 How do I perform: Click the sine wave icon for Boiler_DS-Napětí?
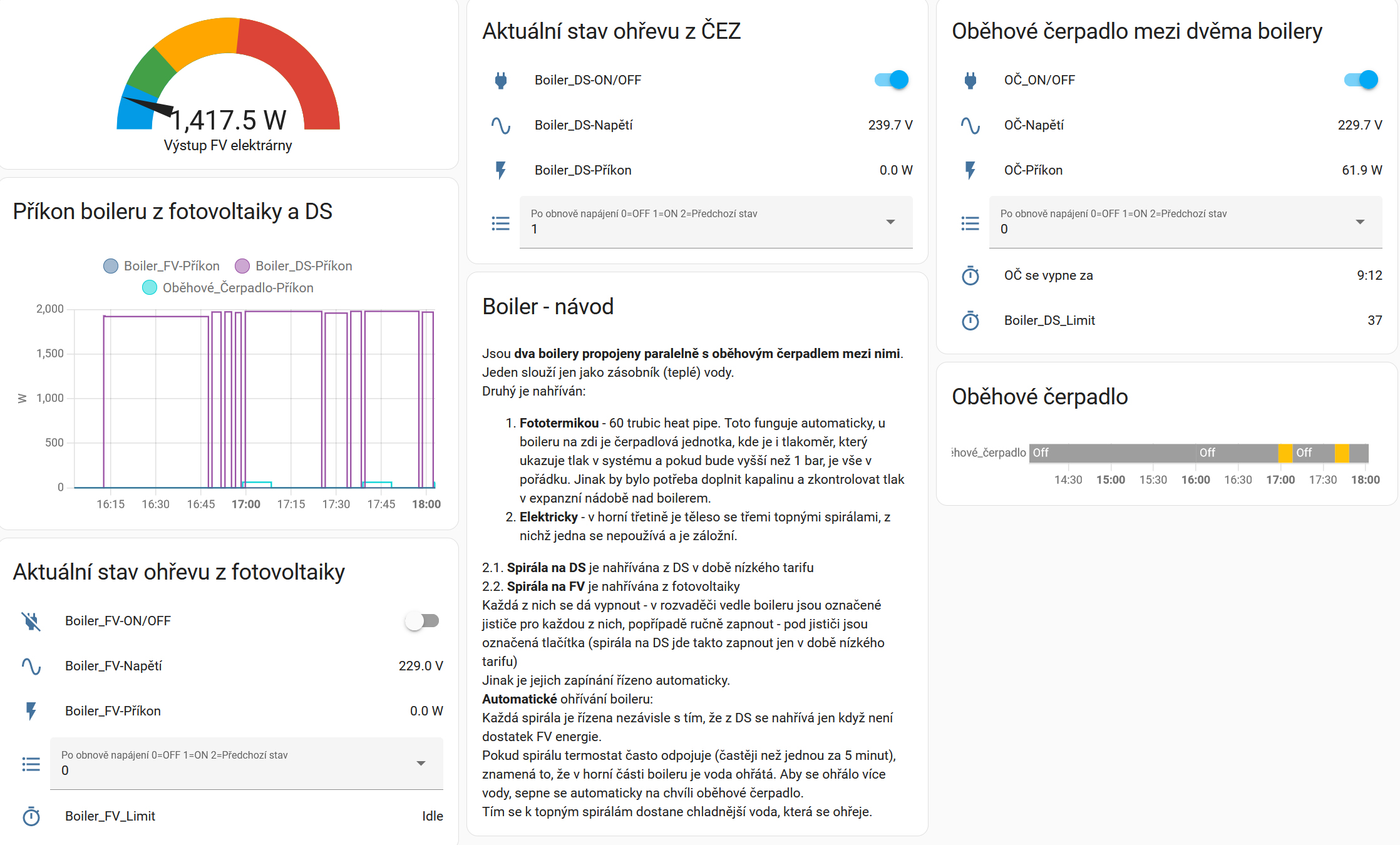coord(500,125)
